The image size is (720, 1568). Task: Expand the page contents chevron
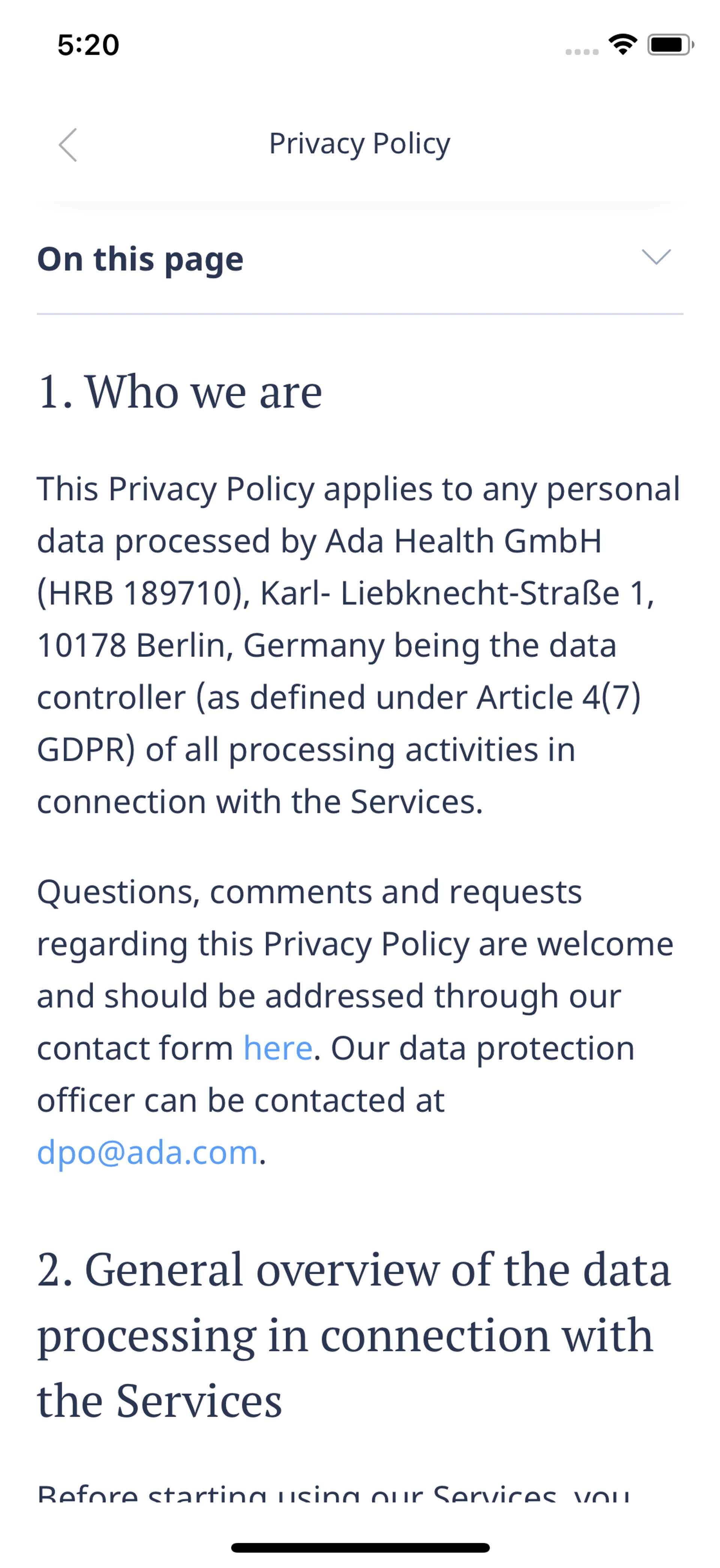coord(656,257)
